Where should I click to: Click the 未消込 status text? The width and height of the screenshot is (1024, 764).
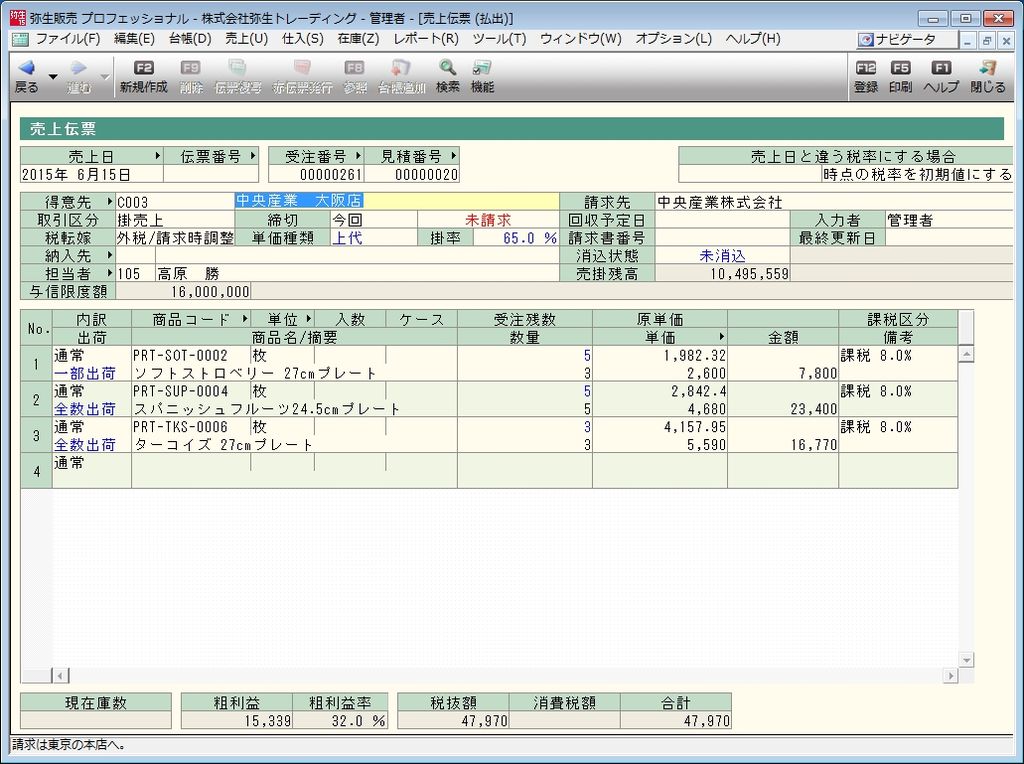click(x=722, y=256)
